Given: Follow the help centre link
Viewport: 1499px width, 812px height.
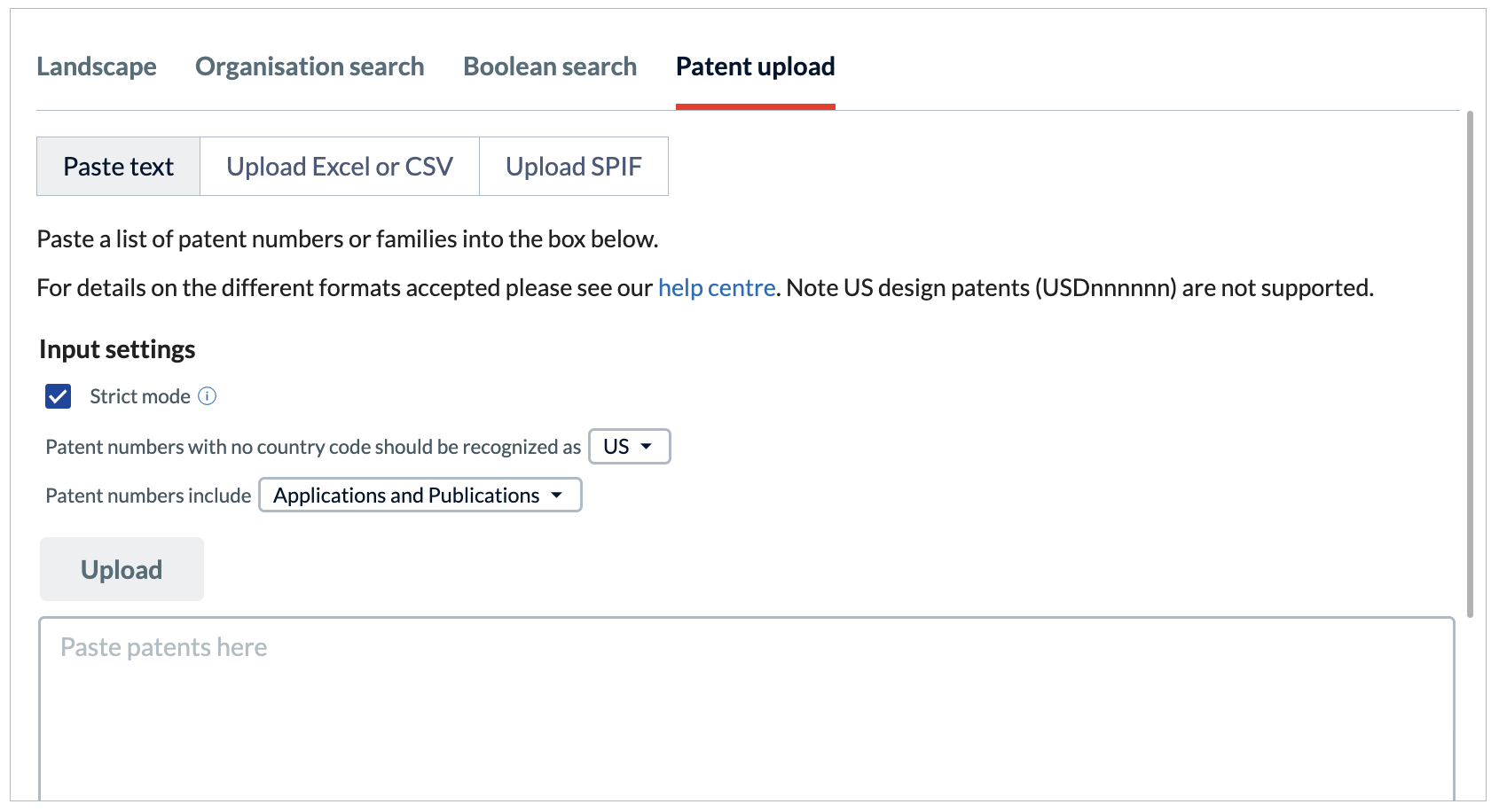Looking at the screenshot, I should pyautogui.click(x=717, y=288).
